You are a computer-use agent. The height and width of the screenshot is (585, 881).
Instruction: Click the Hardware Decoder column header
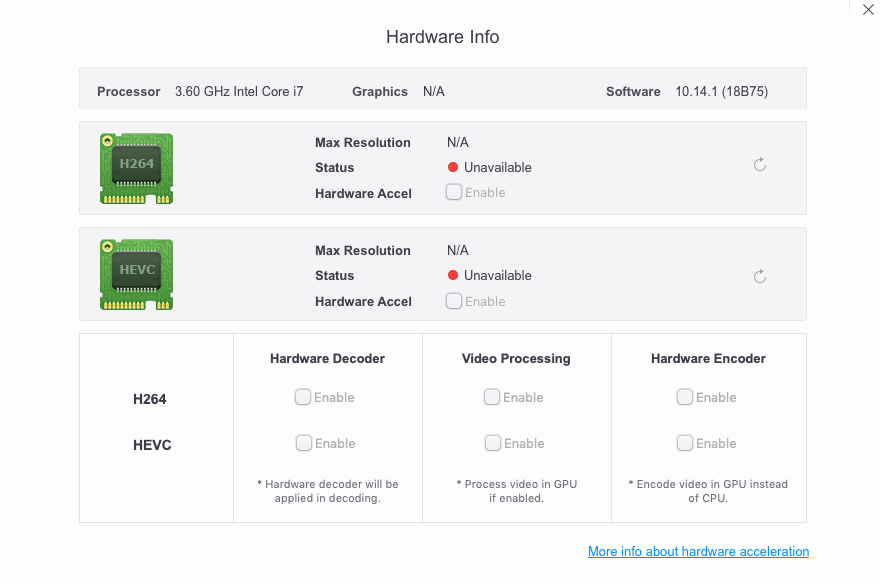(328, 359)
